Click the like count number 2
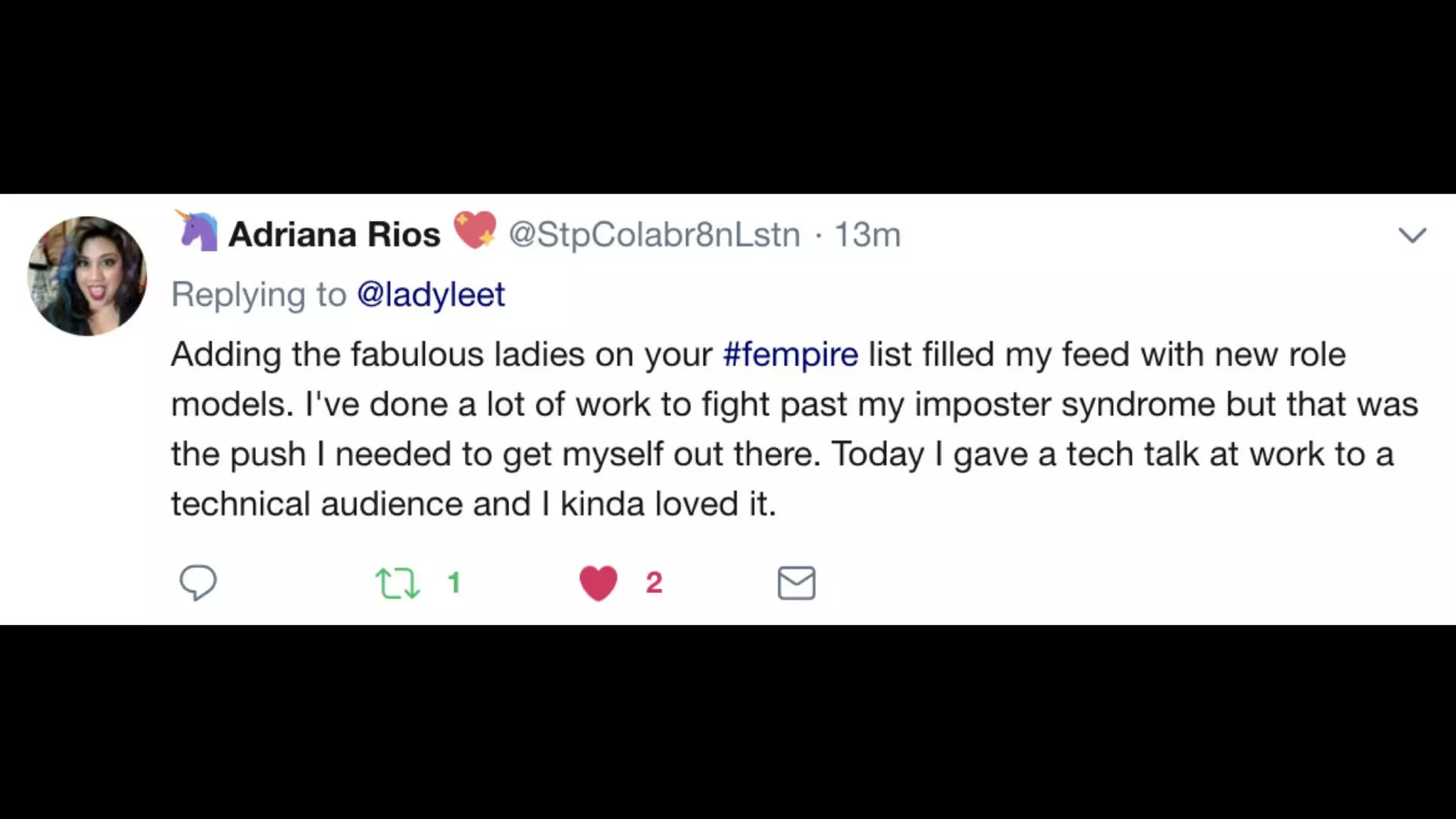Image resolution: width=1456 pixels, height=819 pixels. 654,583
